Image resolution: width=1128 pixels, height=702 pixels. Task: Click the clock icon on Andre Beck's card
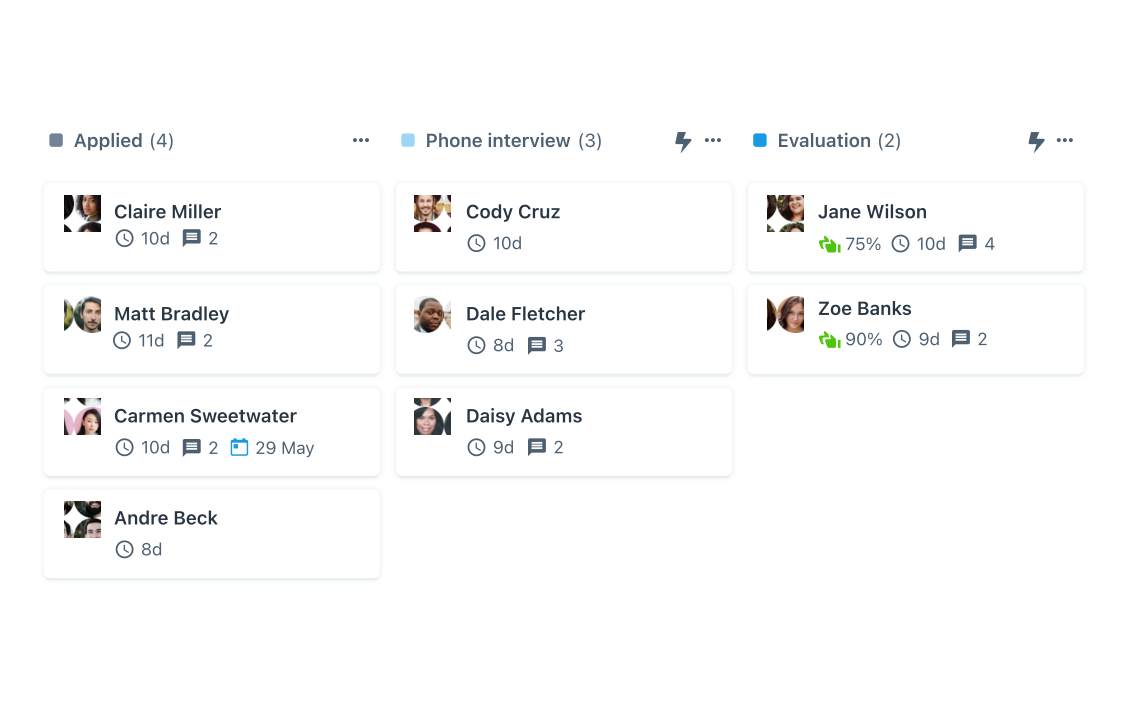pyautogui.click(x=125, y=549)
